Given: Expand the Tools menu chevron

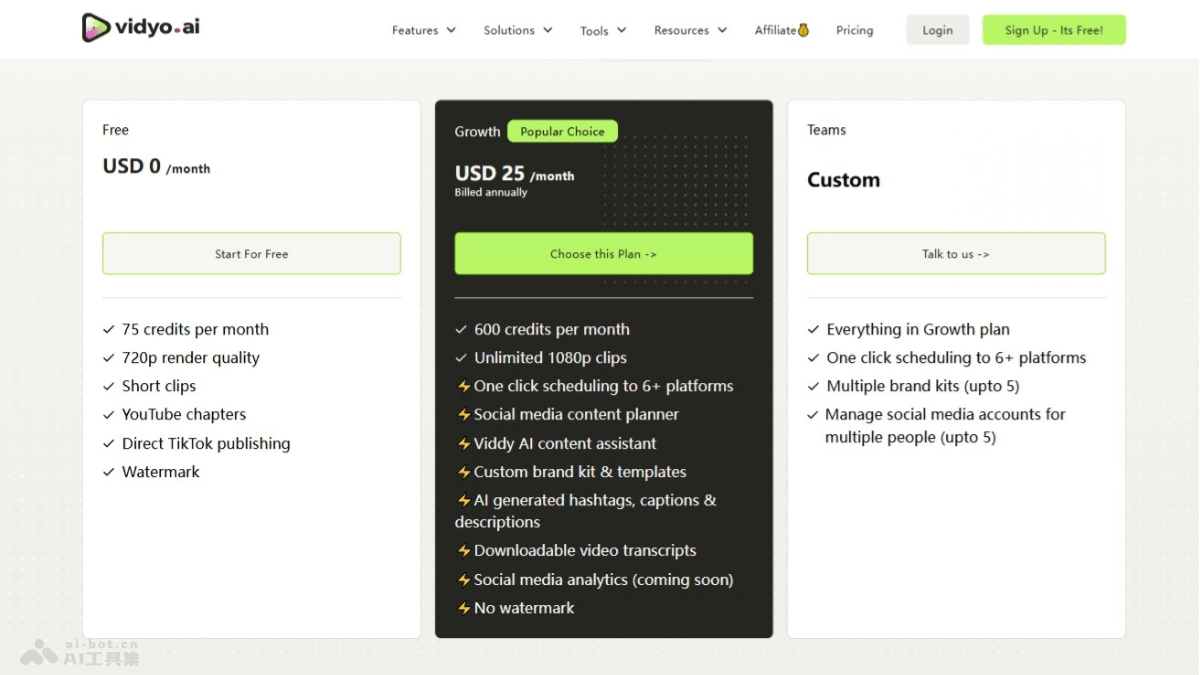Looking at the screenshot, I should 621,31.
